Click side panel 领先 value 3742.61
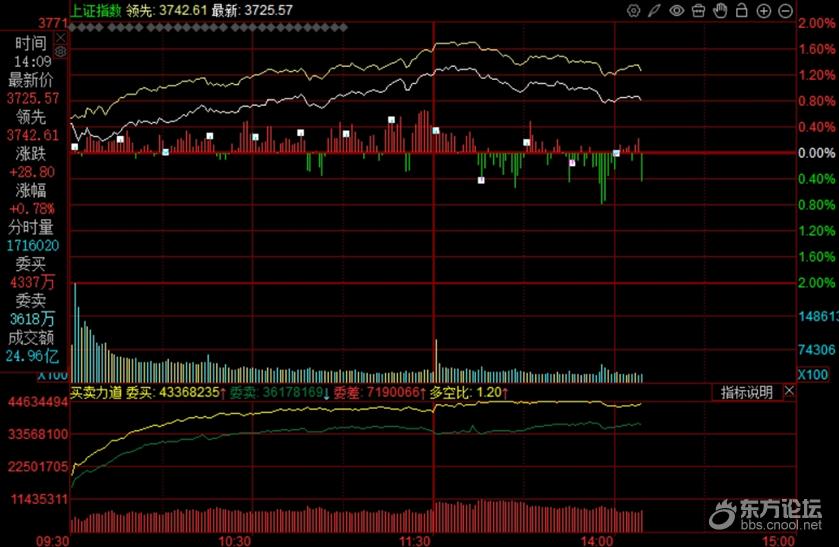 [33, 135]
